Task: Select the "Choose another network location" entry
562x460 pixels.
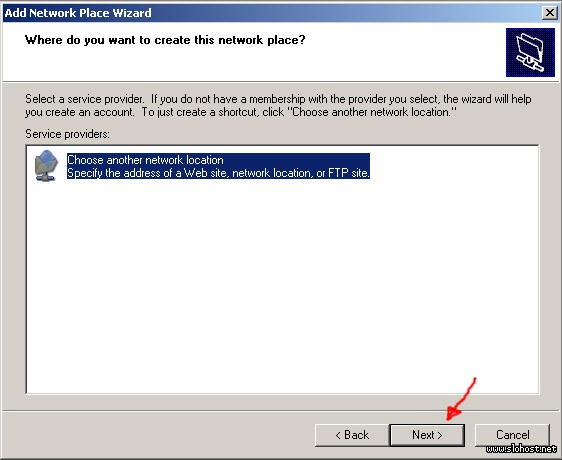Action: click(x=145, y=160)
